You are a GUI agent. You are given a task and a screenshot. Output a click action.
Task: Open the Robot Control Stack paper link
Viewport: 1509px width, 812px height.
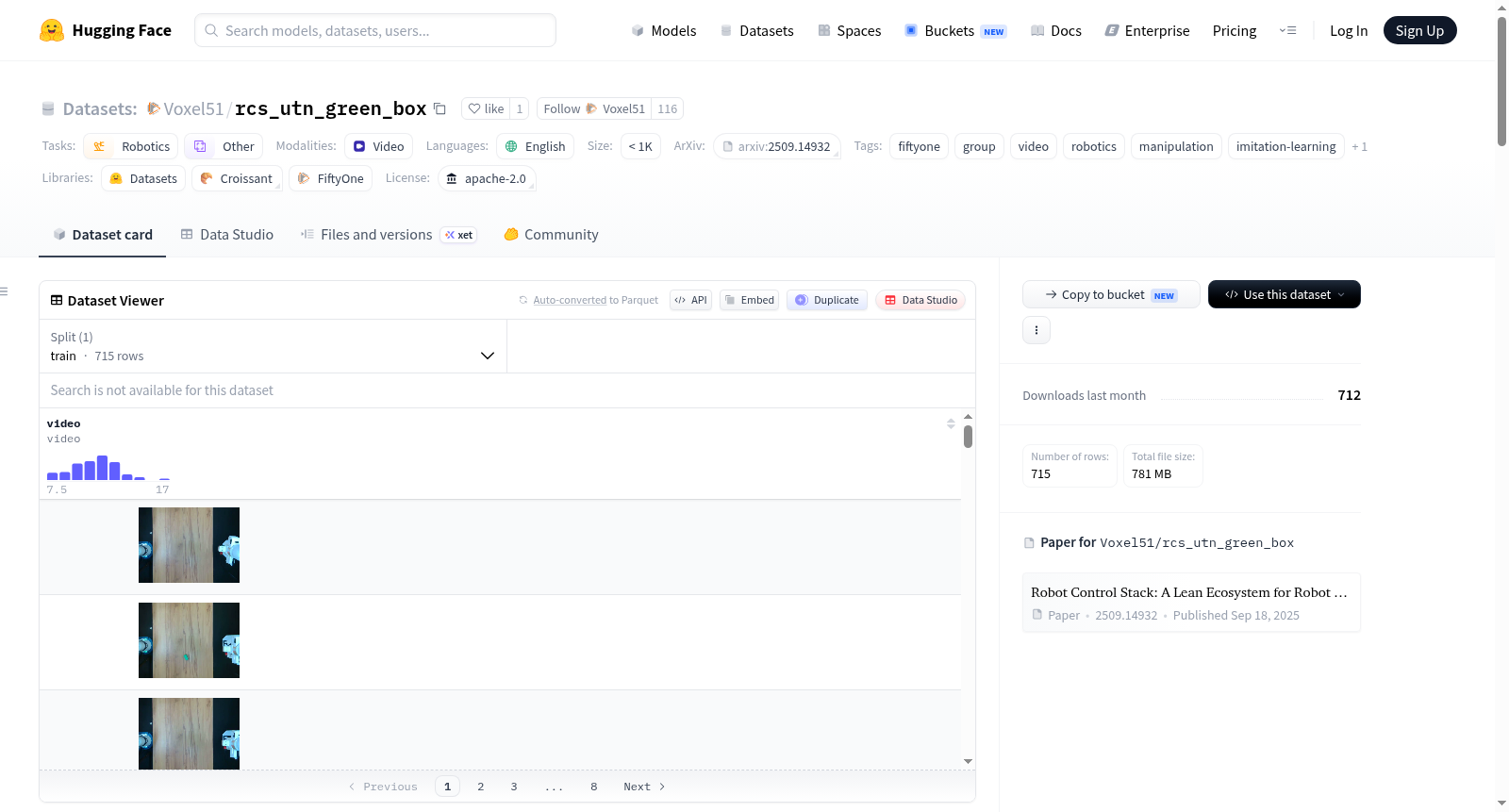coord(1191,603)
